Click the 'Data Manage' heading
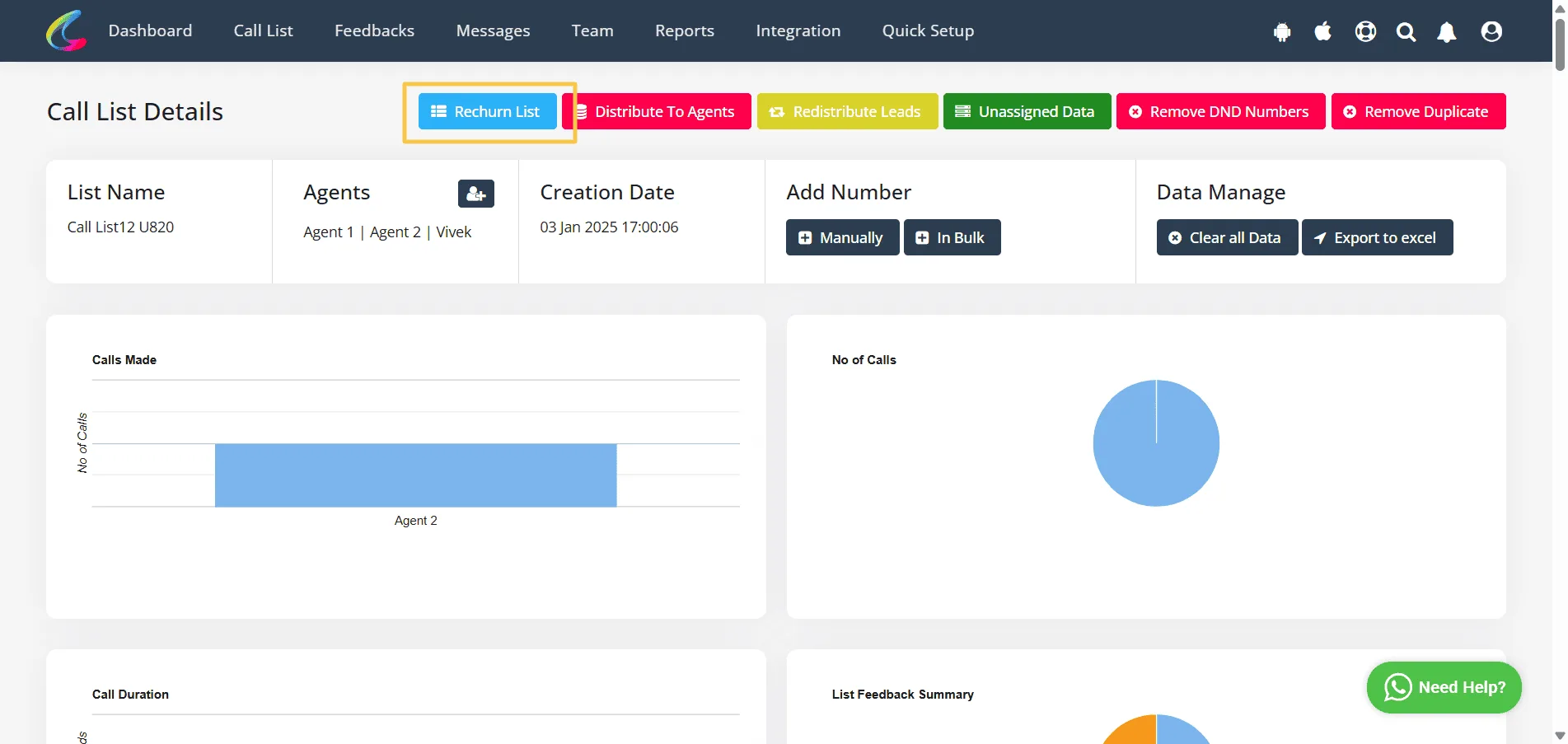1568x744 pixels. pyautogui.click(x=1220, y=193)
